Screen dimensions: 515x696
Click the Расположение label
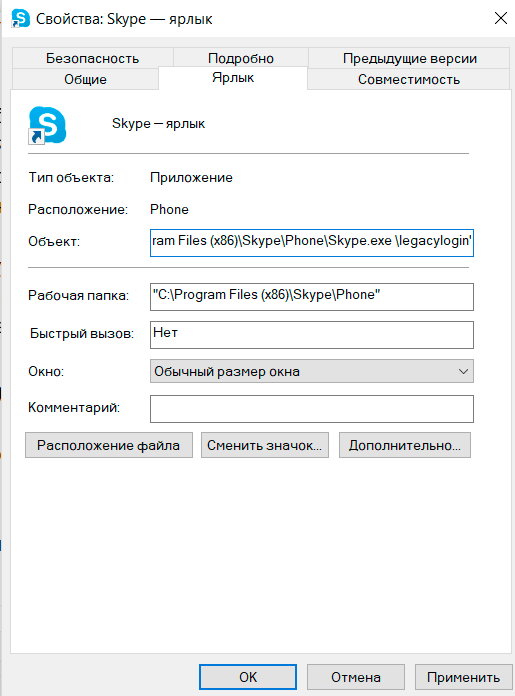point(78,209)
